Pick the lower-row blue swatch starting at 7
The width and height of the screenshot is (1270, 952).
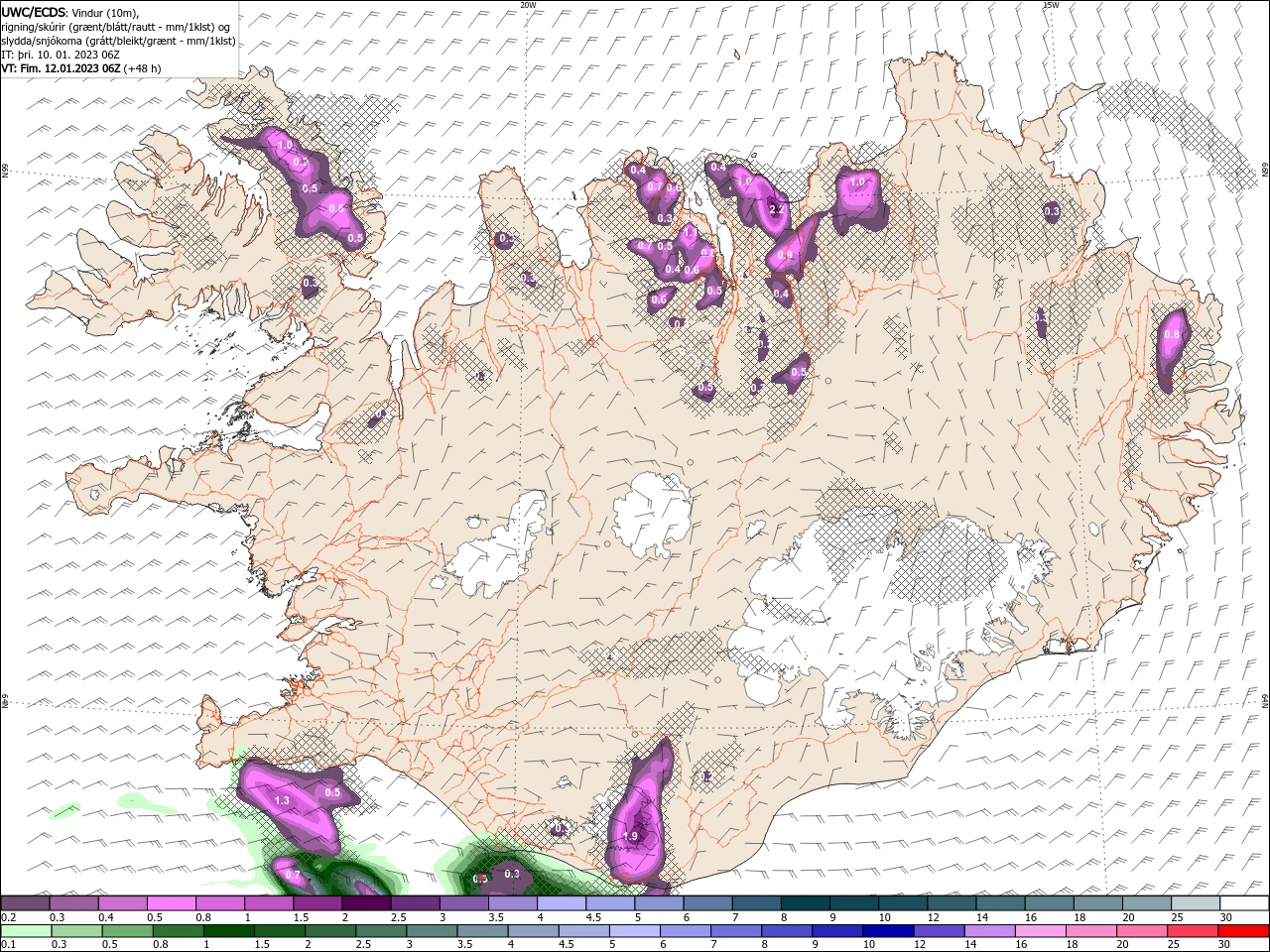tap(734, 931)
